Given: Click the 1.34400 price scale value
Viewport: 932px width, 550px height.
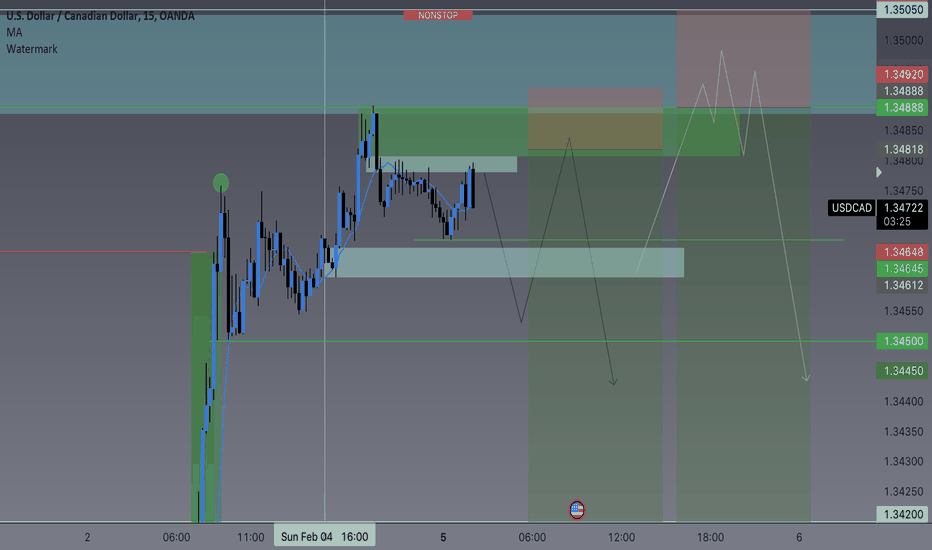Looking at the screenshot, I should (903, 401).
